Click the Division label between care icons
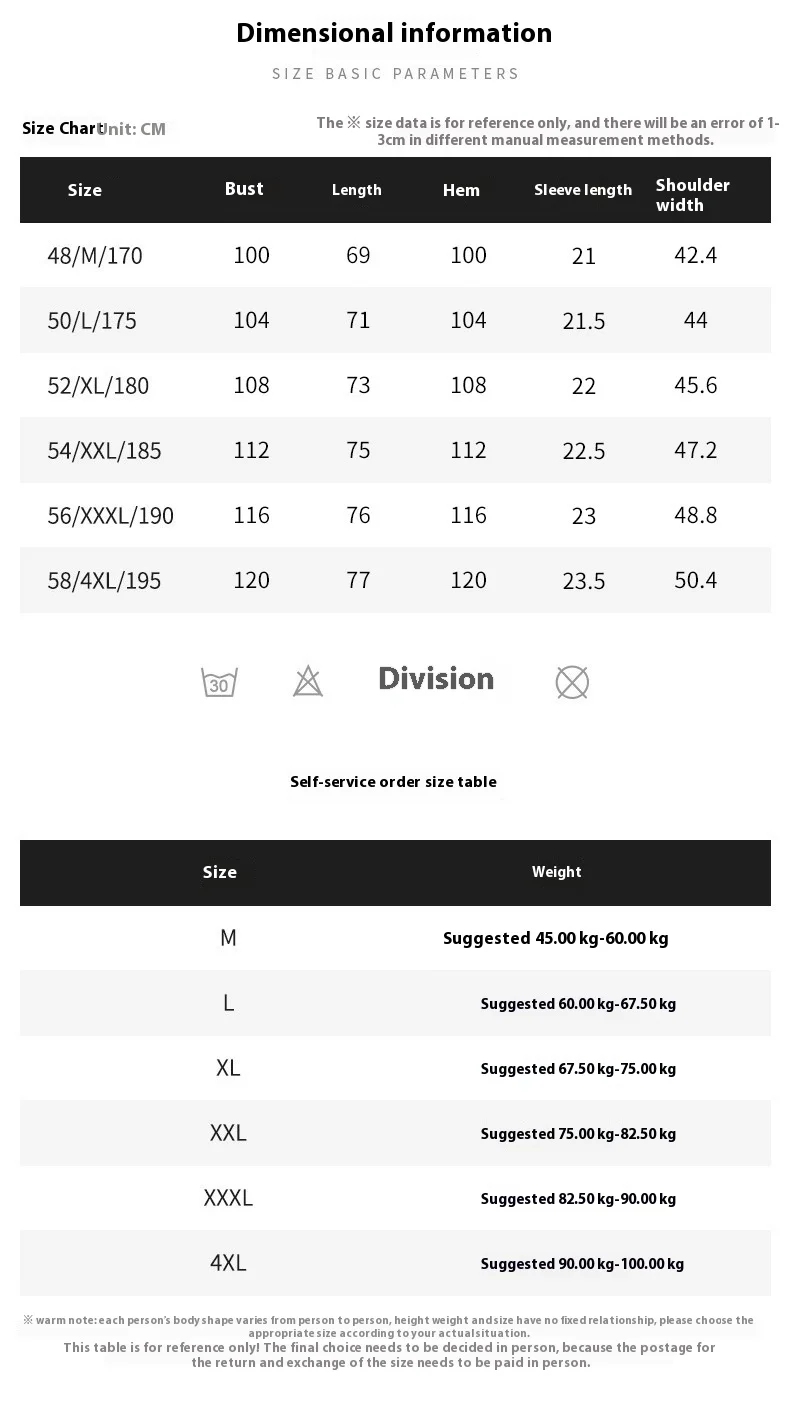This screenshot has width=790, height=1401. pyautogui.click(x=436, y=679)
